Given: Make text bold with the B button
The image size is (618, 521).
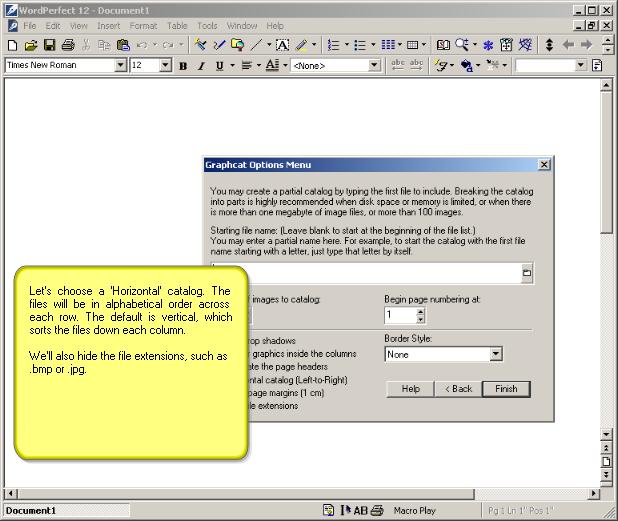Looking at the screenshot, I should pos(183,66).
